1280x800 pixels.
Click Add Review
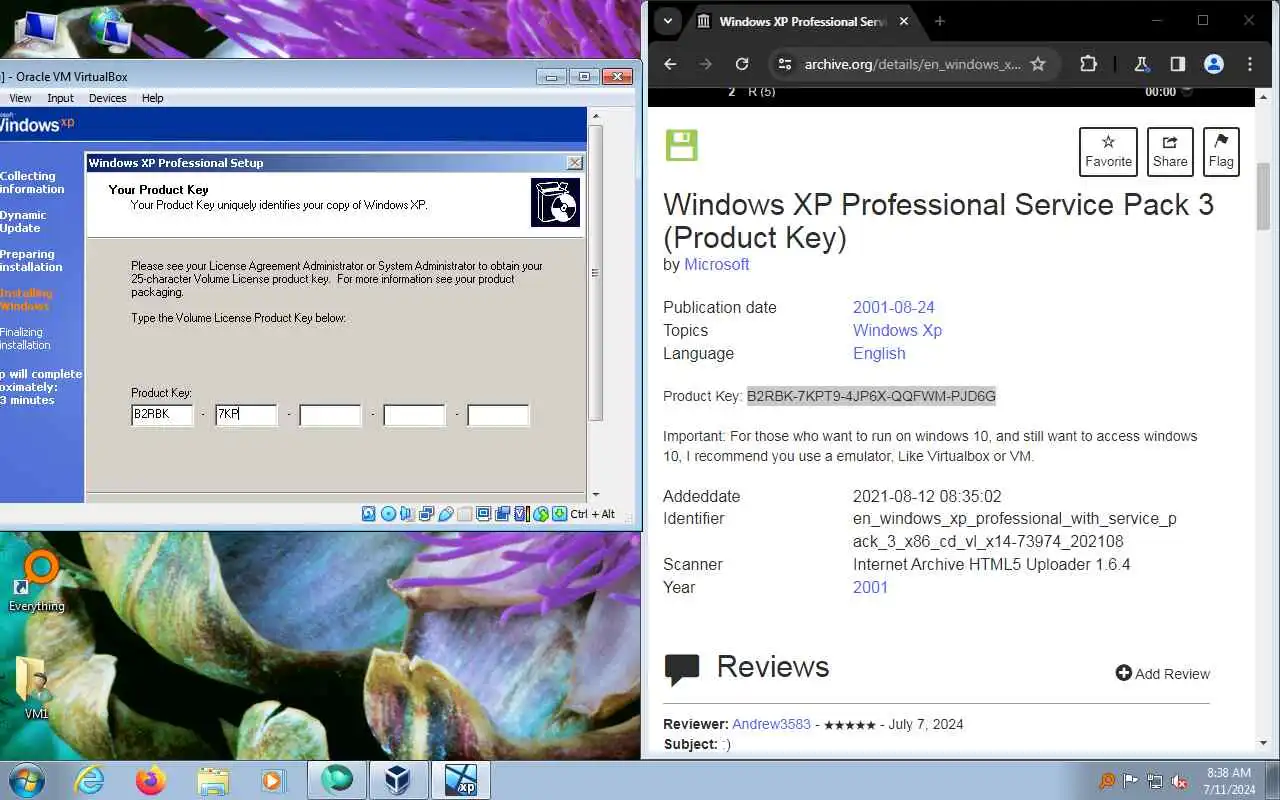tap(1163, 674)
